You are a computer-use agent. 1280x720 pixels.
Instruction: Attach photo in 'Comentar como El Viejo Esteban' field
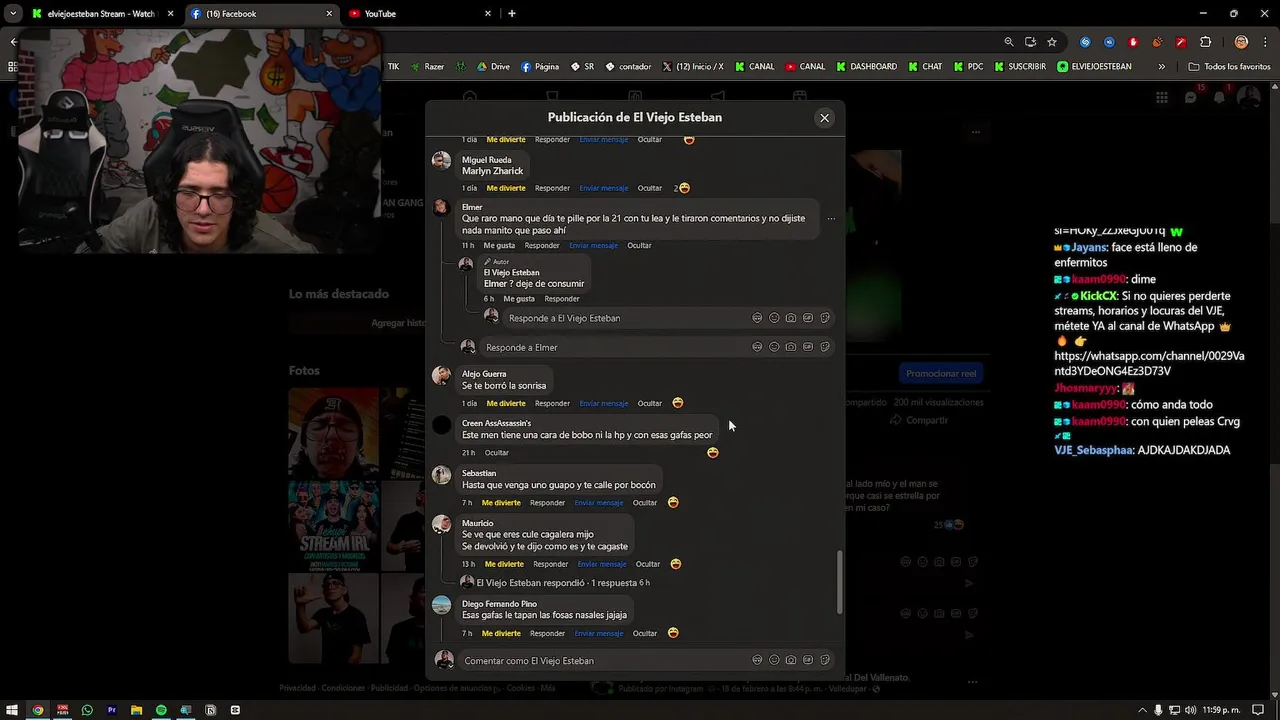791,660
